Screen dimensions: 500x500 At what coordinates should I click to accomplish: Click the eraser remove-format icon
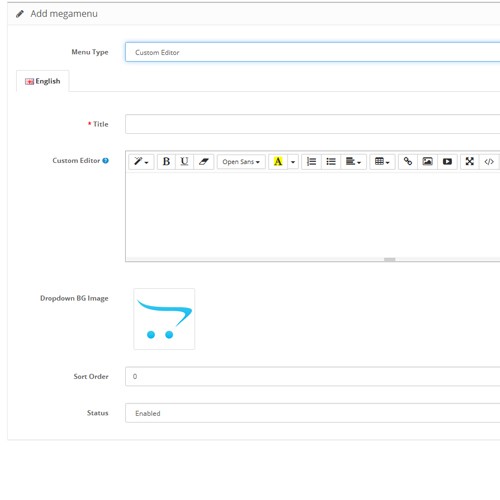coord(204,162)
